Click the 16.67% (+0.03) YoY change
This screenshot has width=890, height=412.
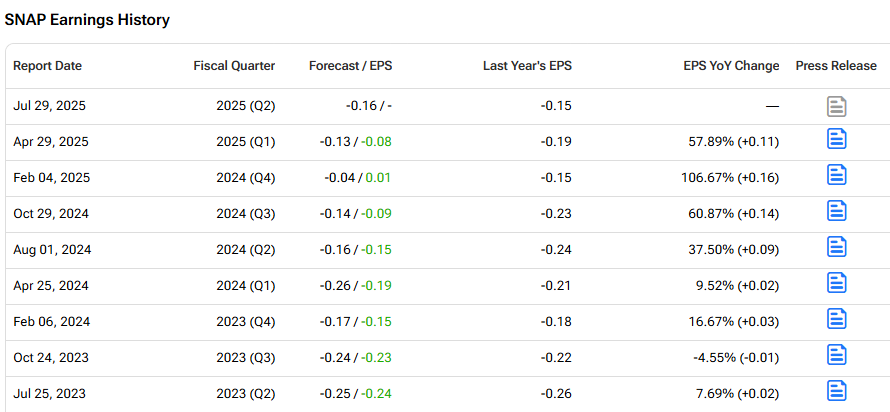736,322
